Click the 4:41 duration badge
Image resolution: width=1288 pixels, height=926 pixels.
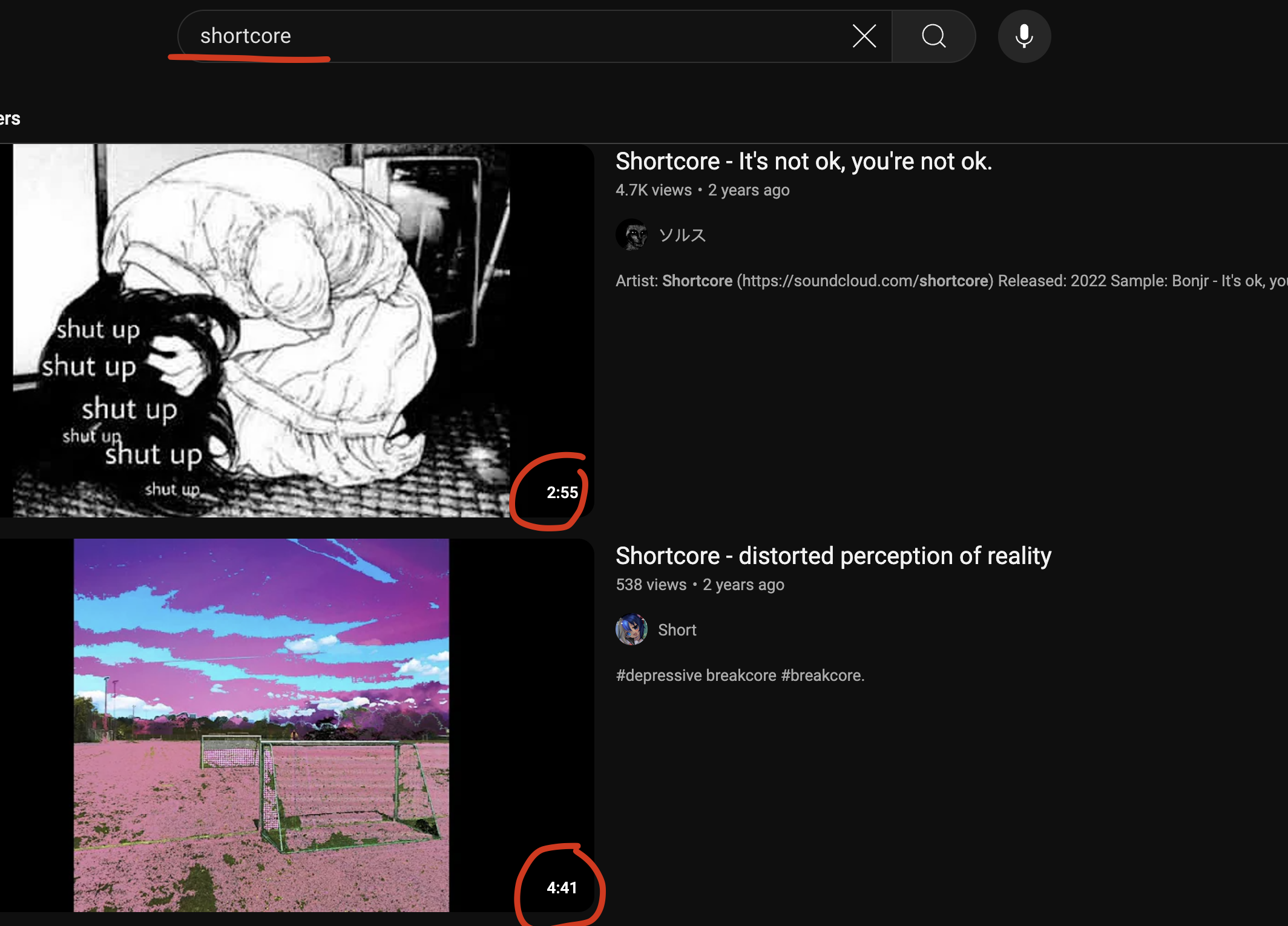pos(562,887)
